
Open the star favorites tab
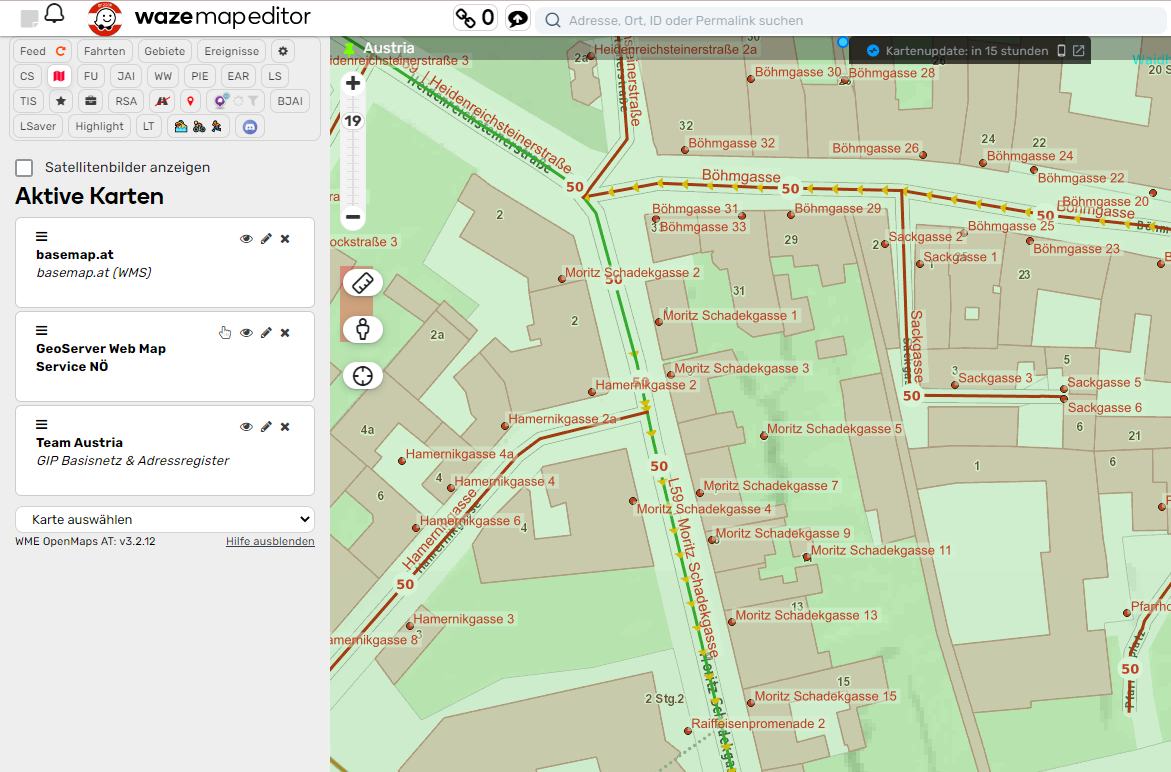61,101
